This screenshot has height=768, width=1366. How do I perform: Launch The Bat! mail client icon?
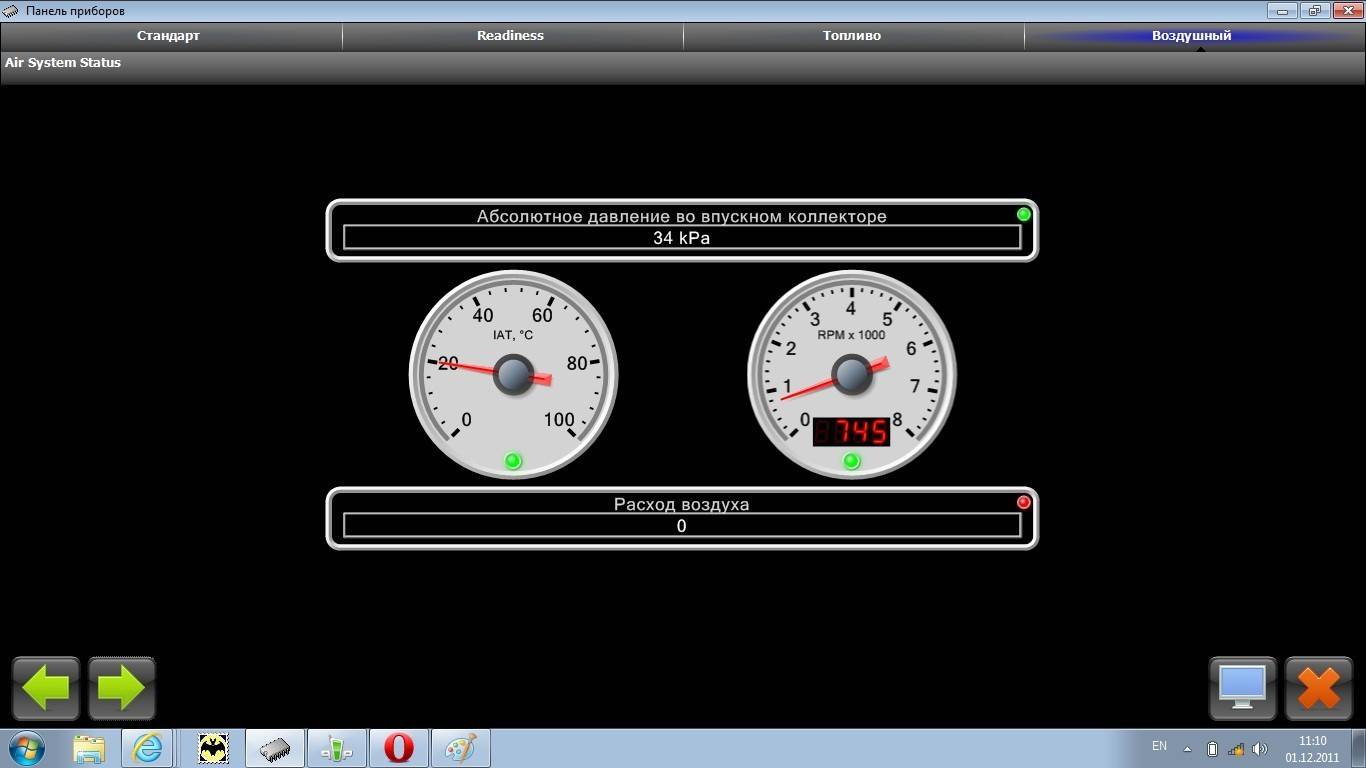[x=213, y=748]
